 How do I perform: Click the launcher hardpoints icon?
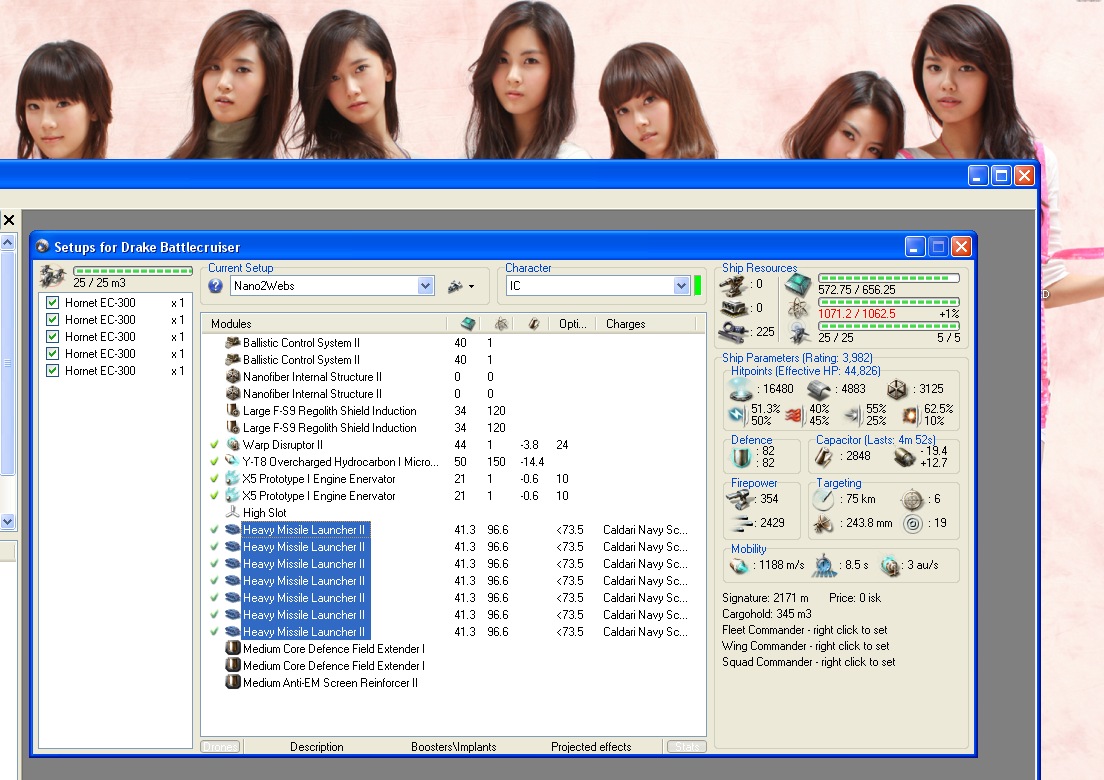pyautogui.click(x=734, y=308)
